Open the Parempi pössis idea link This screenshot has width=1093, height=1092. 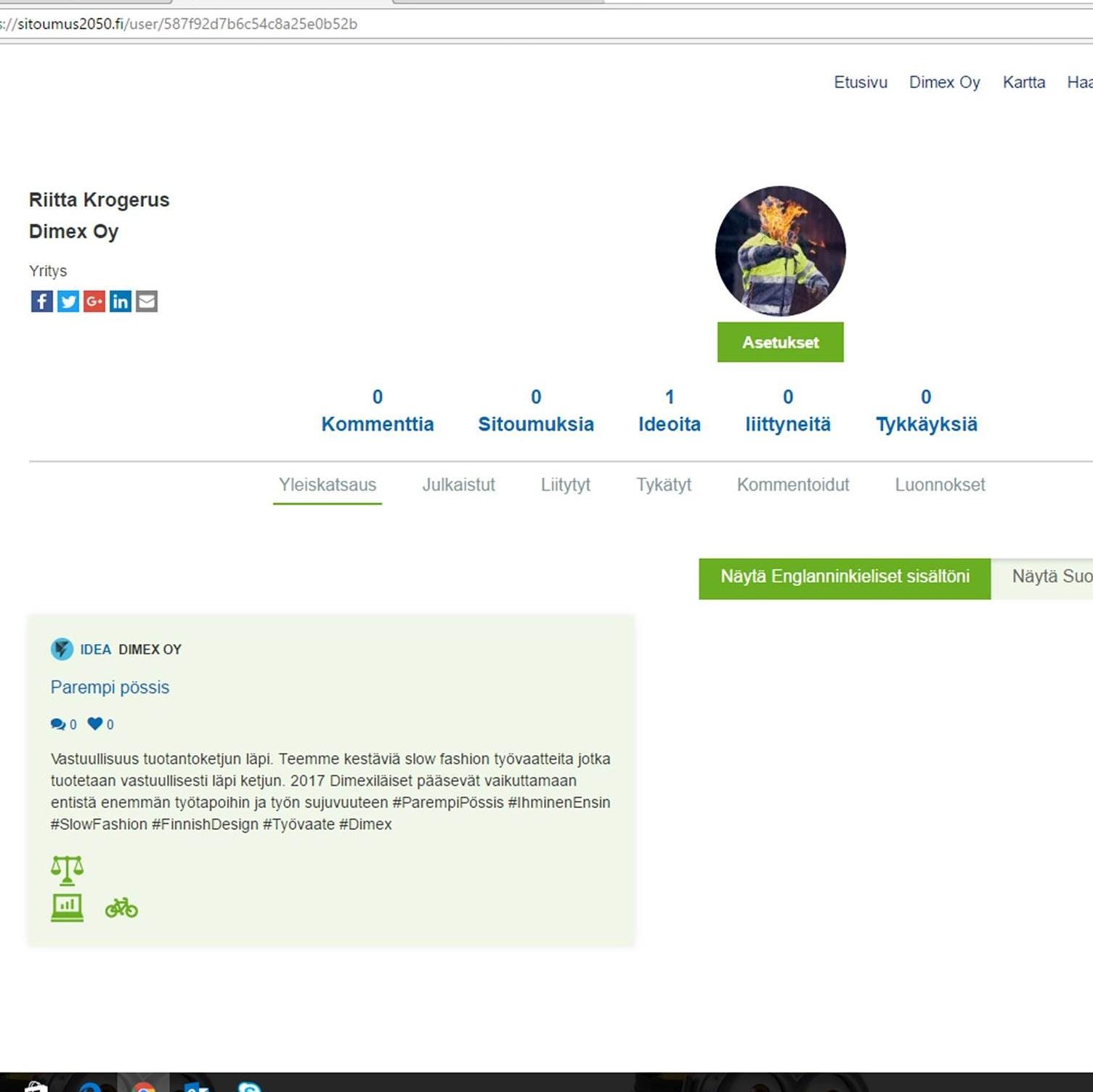[x=110, y=688]
